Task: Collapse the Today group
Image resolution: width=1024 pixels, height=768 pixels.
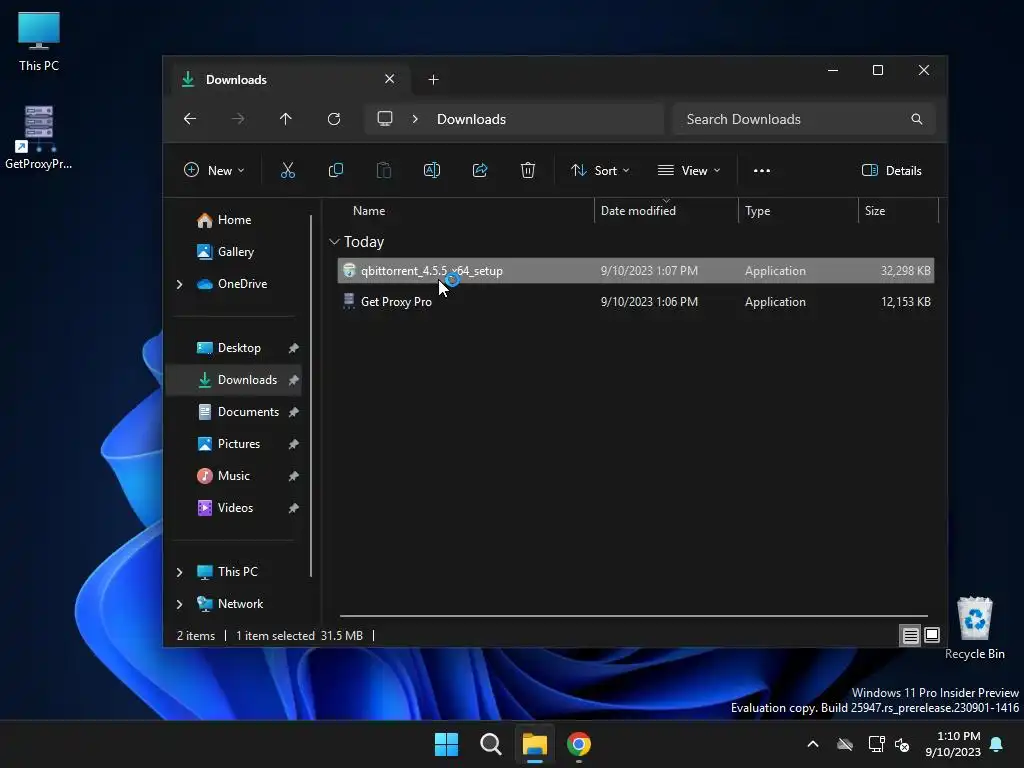Action: [334, 242]
